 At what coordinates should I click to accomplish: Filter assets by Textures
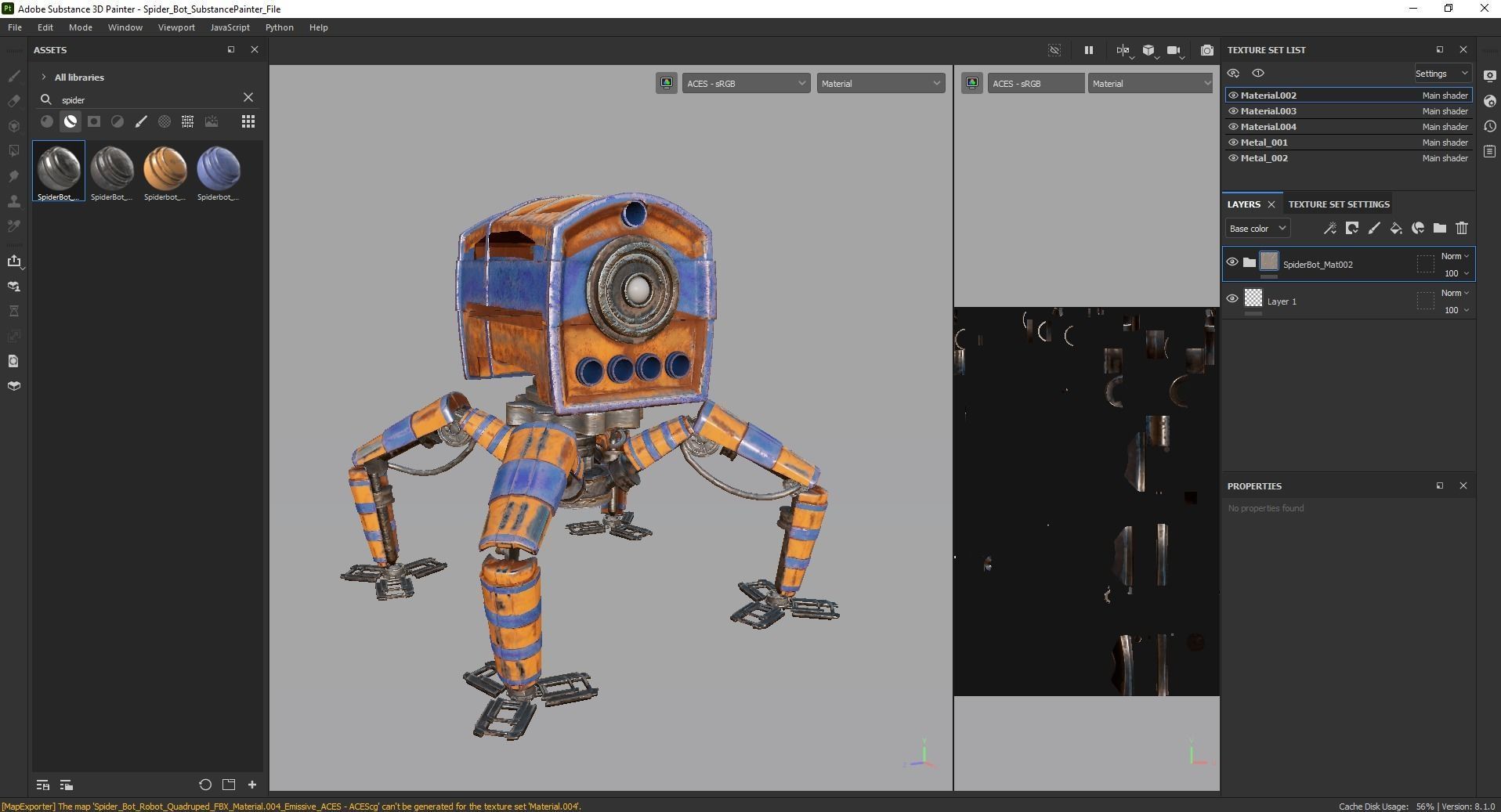pos(188,121)
